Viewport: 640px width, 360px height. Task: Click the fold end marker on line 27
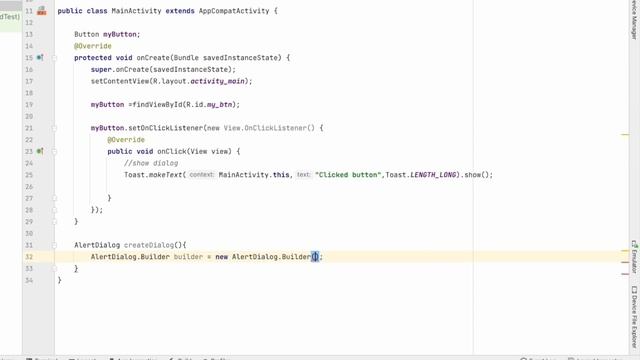[54, 198]
